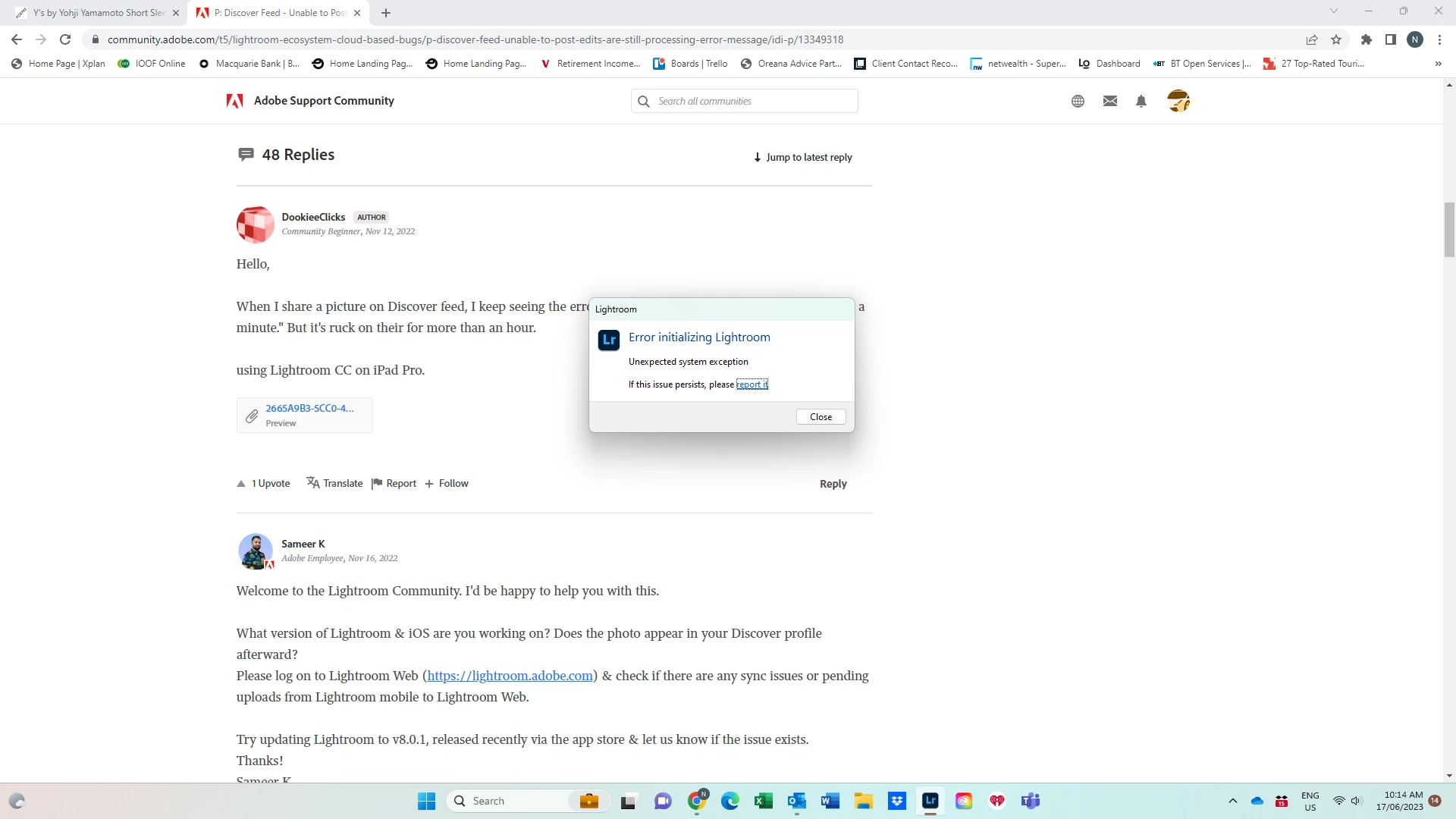The width and height of the screenshot is (1456, 819).
Task: Close the Lightroom error dialog
Action: 821,417
